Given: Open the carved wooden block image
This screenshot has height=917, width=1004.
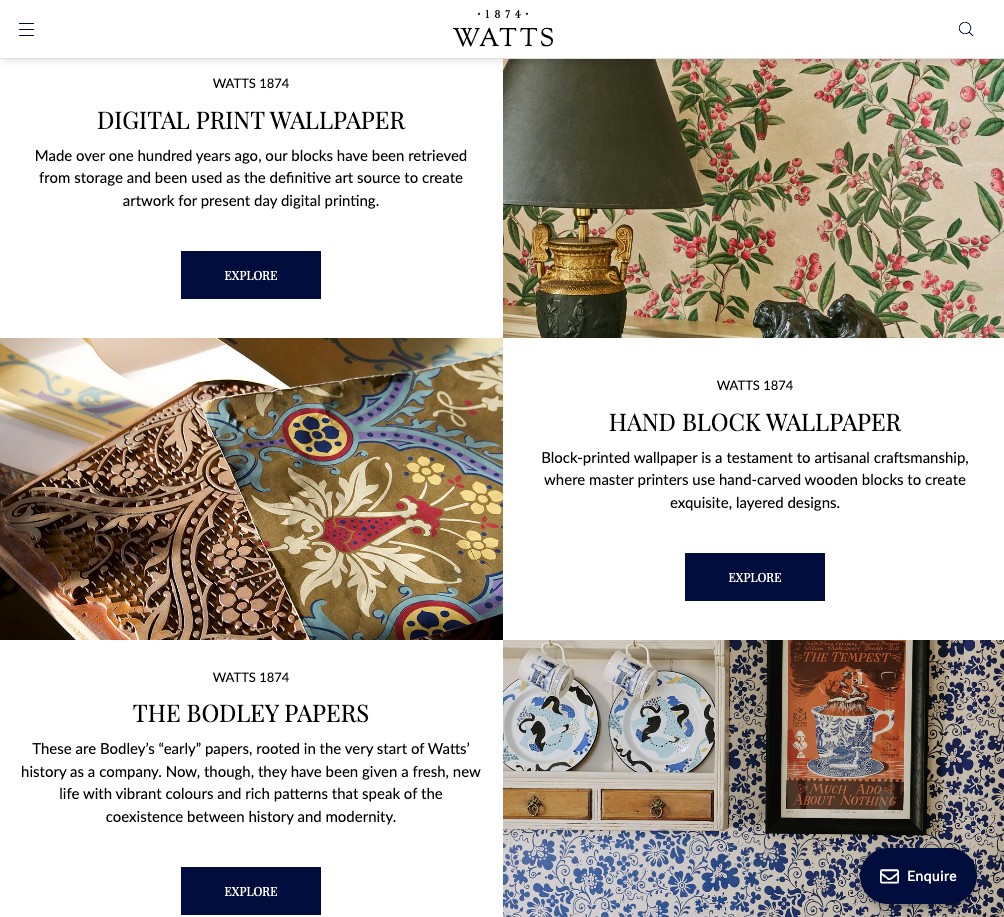Looking at the screenshot, I should (251, 489).
